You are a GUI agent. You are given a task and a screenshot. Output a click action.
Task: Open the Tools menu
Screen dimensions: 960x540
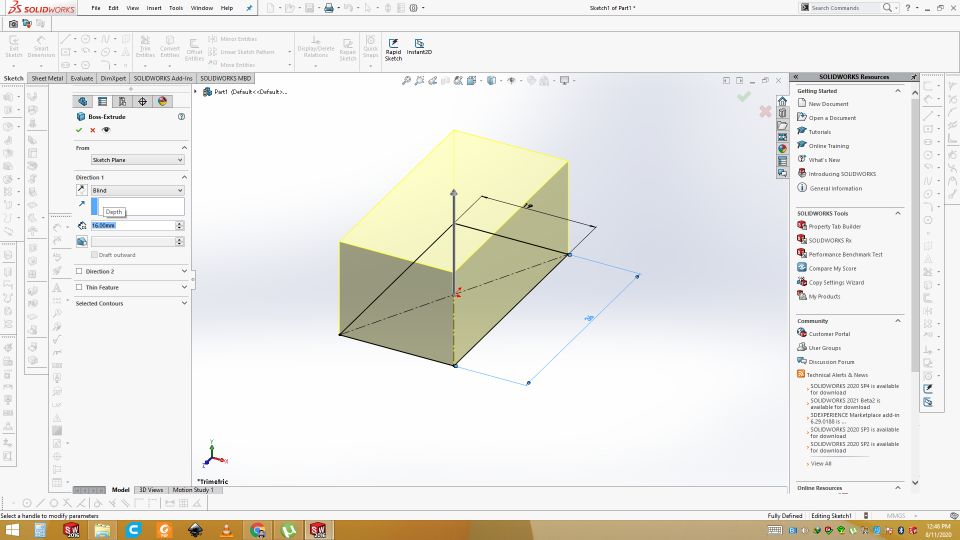176,8
